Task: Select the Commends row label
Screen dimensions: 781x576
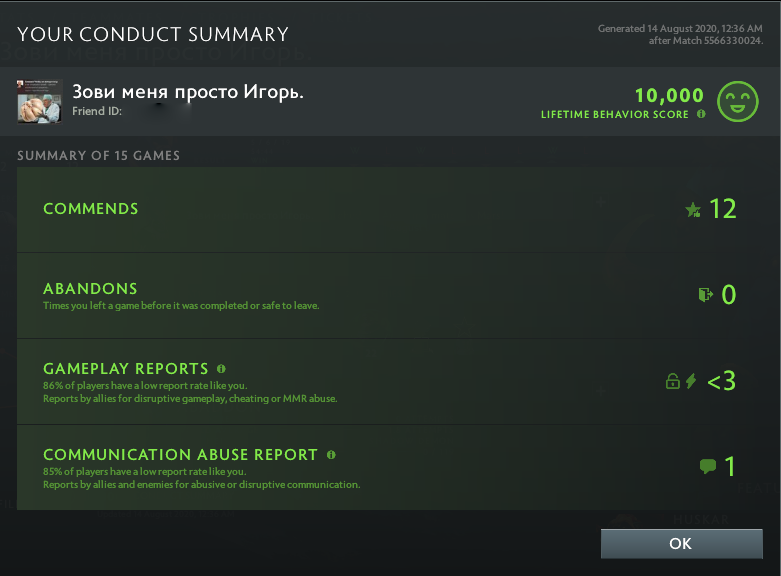Action: 91,209
